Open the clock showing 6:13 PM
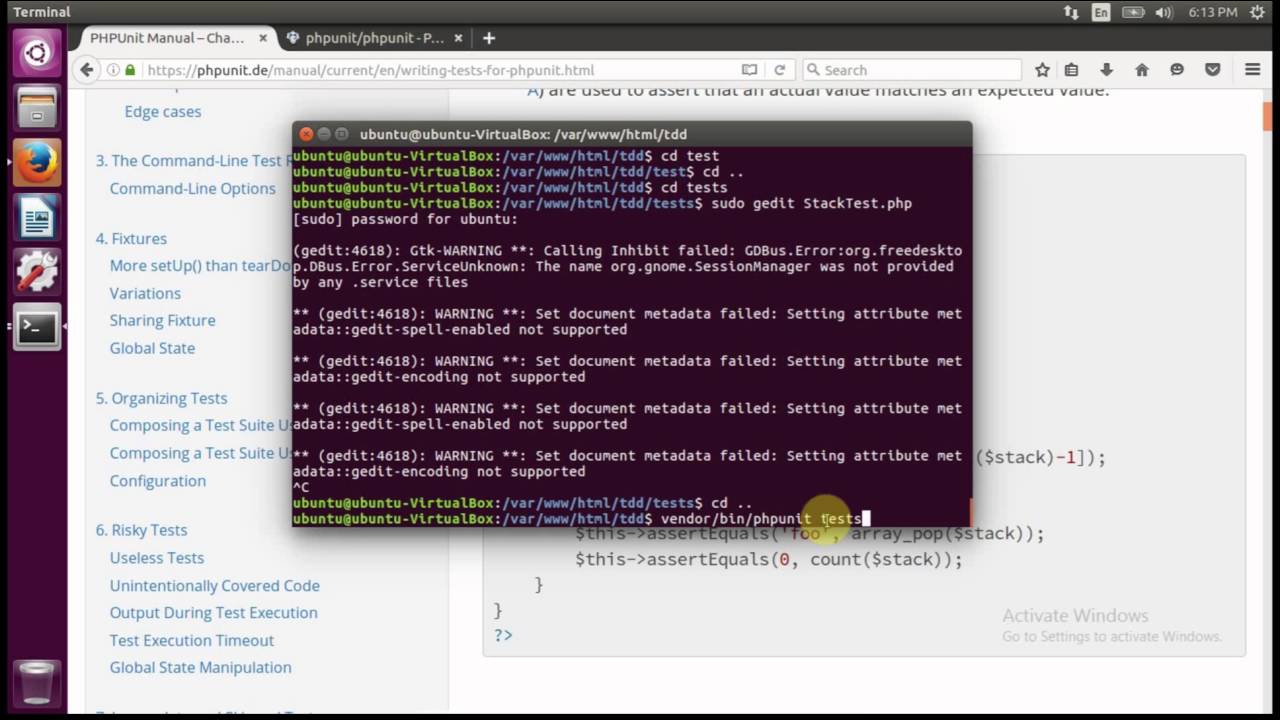The height and width of the screenshot is (720, 1280). 1213,12
